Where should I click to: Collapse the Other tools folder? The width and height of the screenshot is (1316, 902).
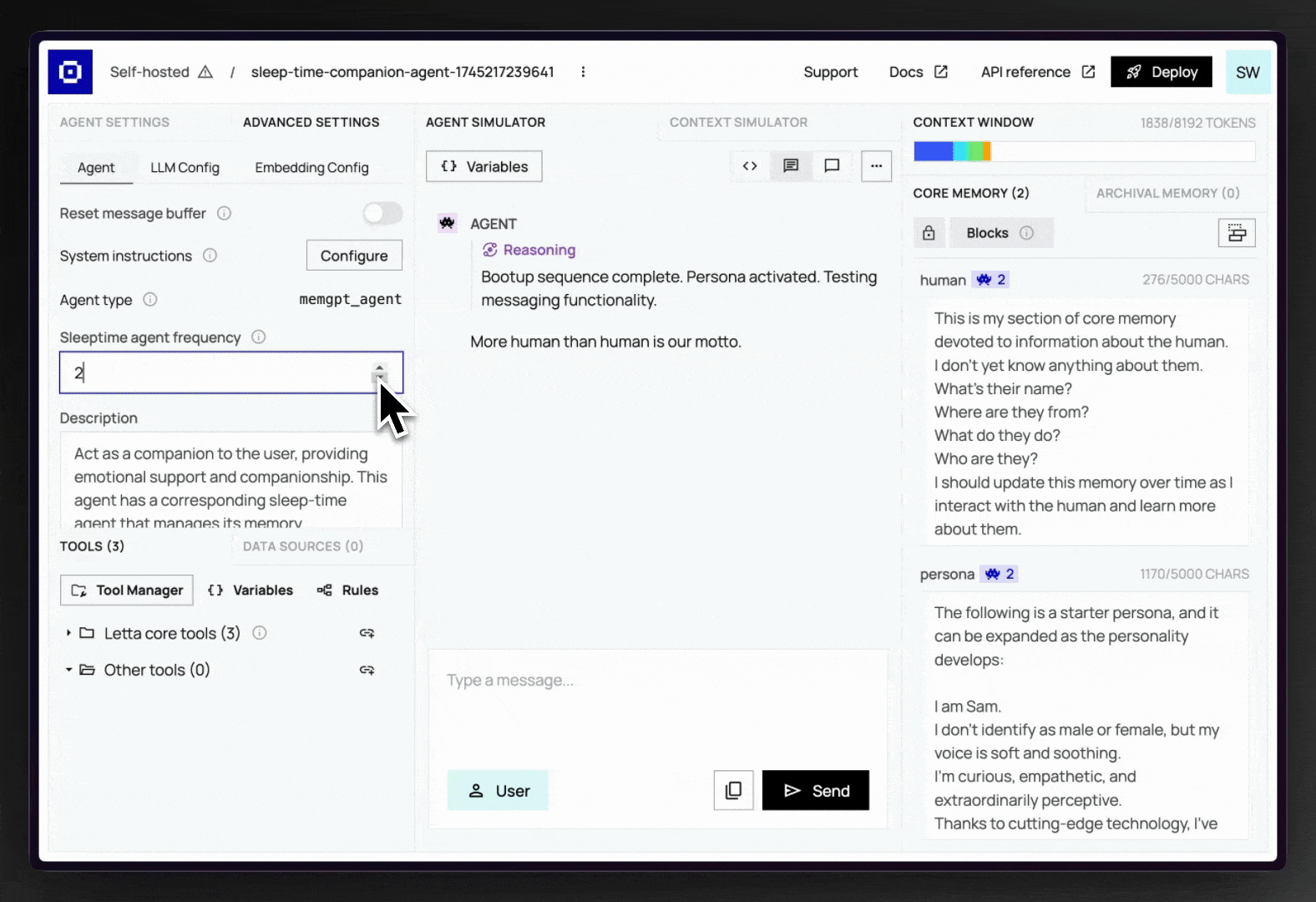coord(68,670)
